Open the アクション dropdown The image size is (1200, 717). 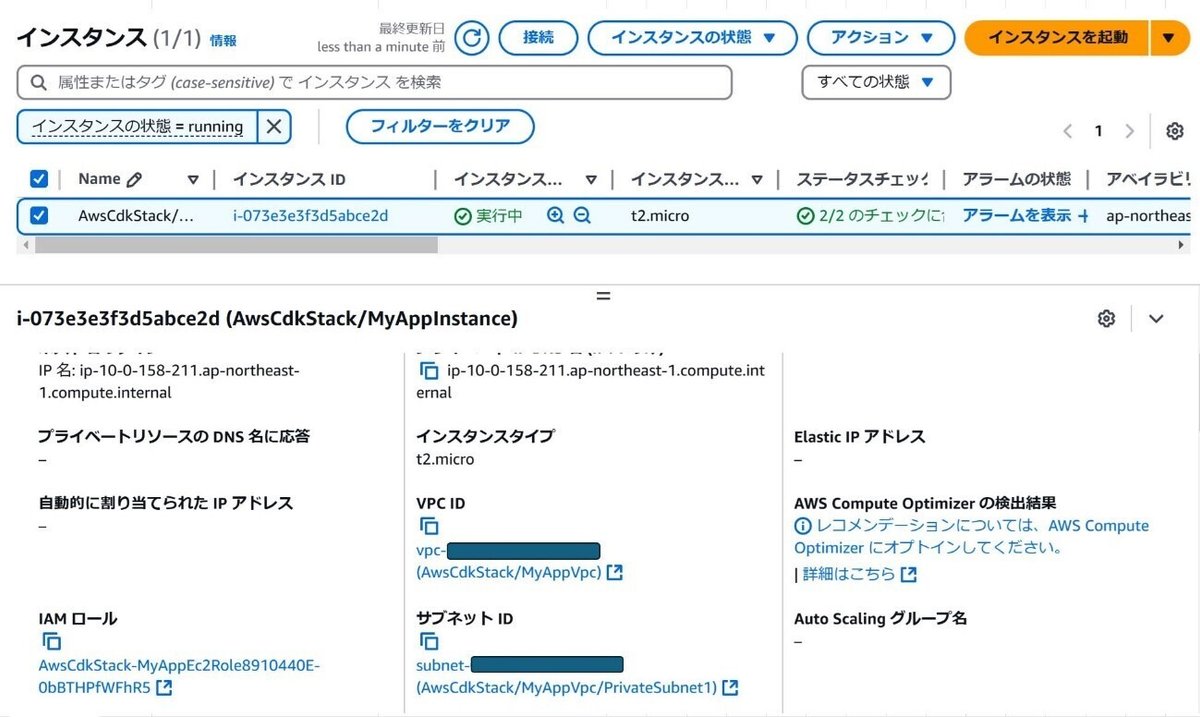coord(878,38)
